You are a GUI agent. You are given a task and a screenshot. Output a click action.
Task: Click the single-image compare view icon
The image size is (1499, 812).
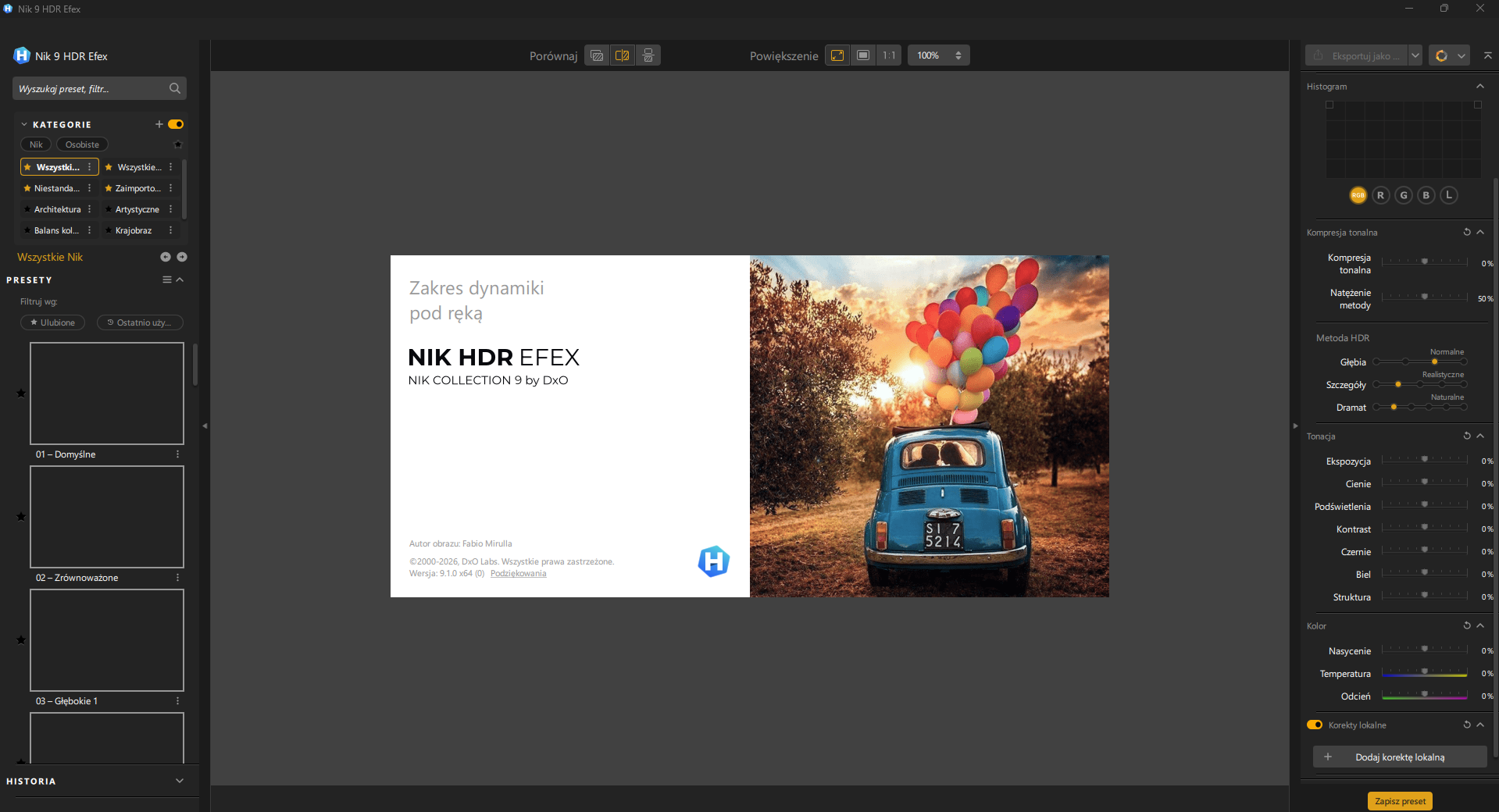click(597, 55)
